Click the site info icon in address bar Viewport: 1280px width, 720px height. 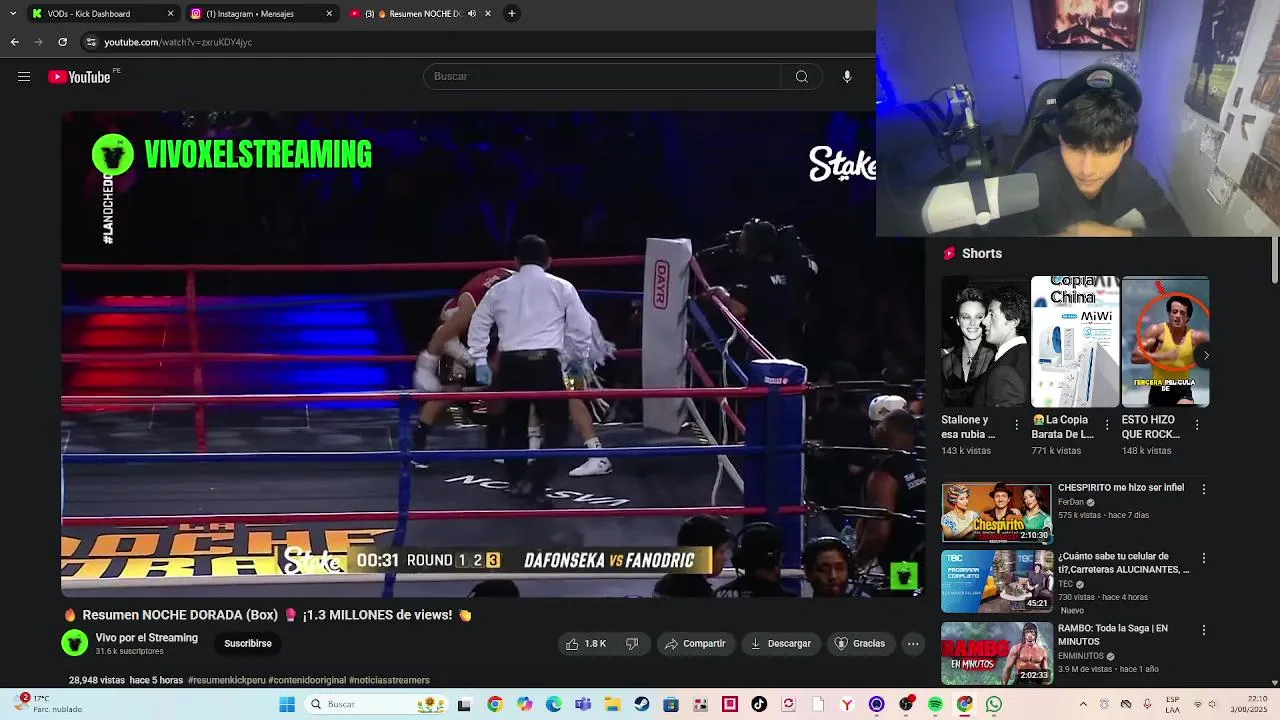tap(91, 42)
